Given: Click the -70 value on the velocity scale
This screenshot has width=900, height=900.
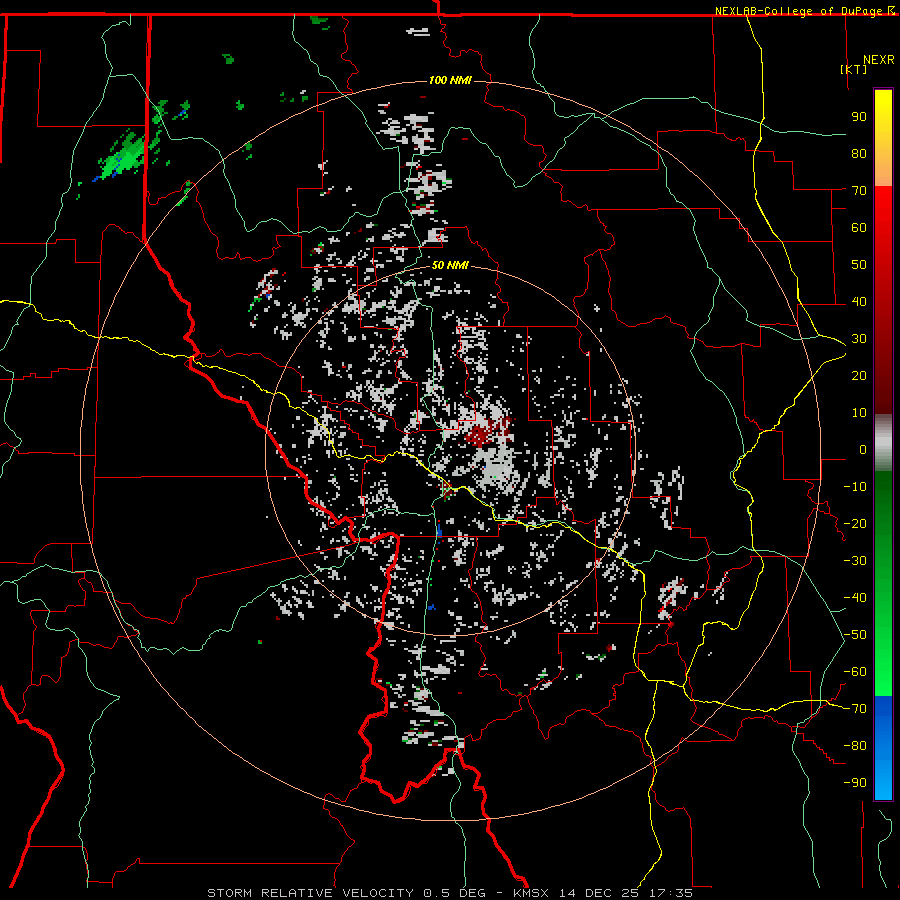Looking at the screenshot, I should (855, 709).
